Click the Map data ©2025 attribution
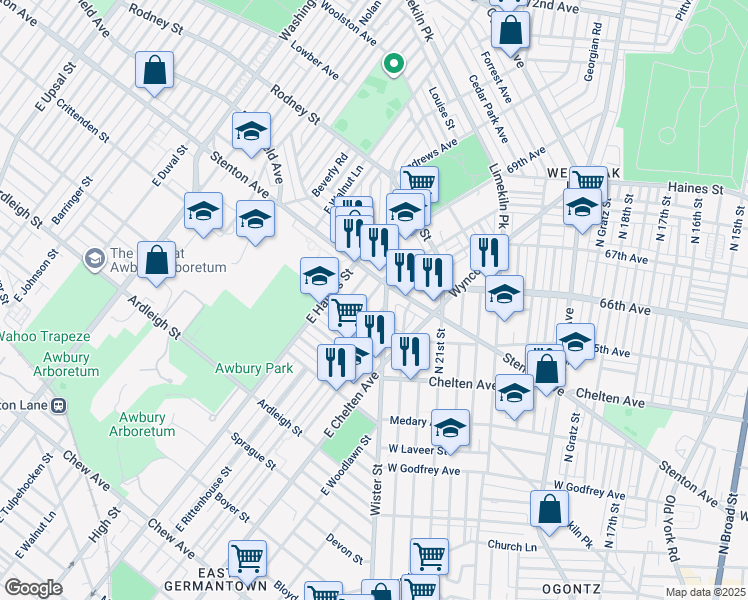 pyautogui.click(x=706, y=593)
